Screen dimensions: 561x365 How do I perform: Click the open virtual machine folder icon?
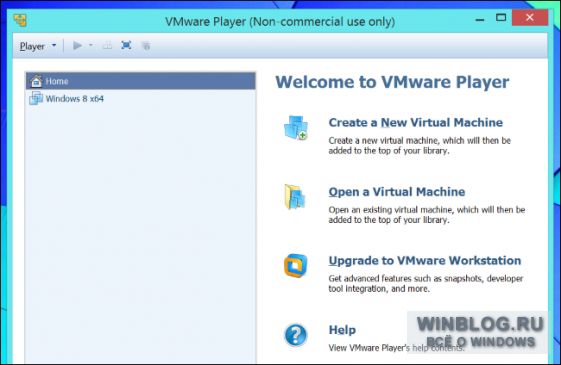coord(295,196)
